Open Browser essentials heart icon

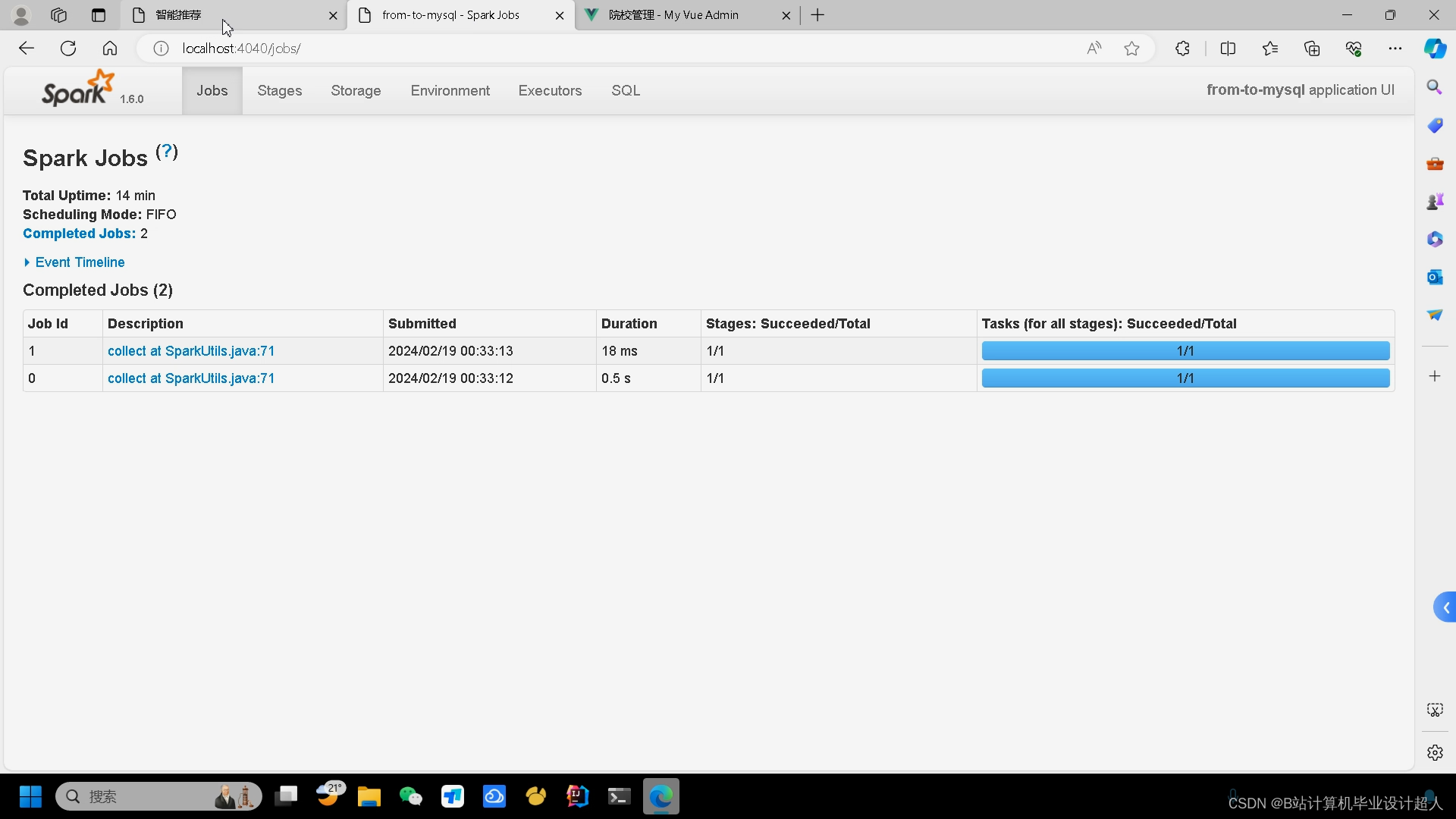pyautogui.click(x=1354, y=49)
